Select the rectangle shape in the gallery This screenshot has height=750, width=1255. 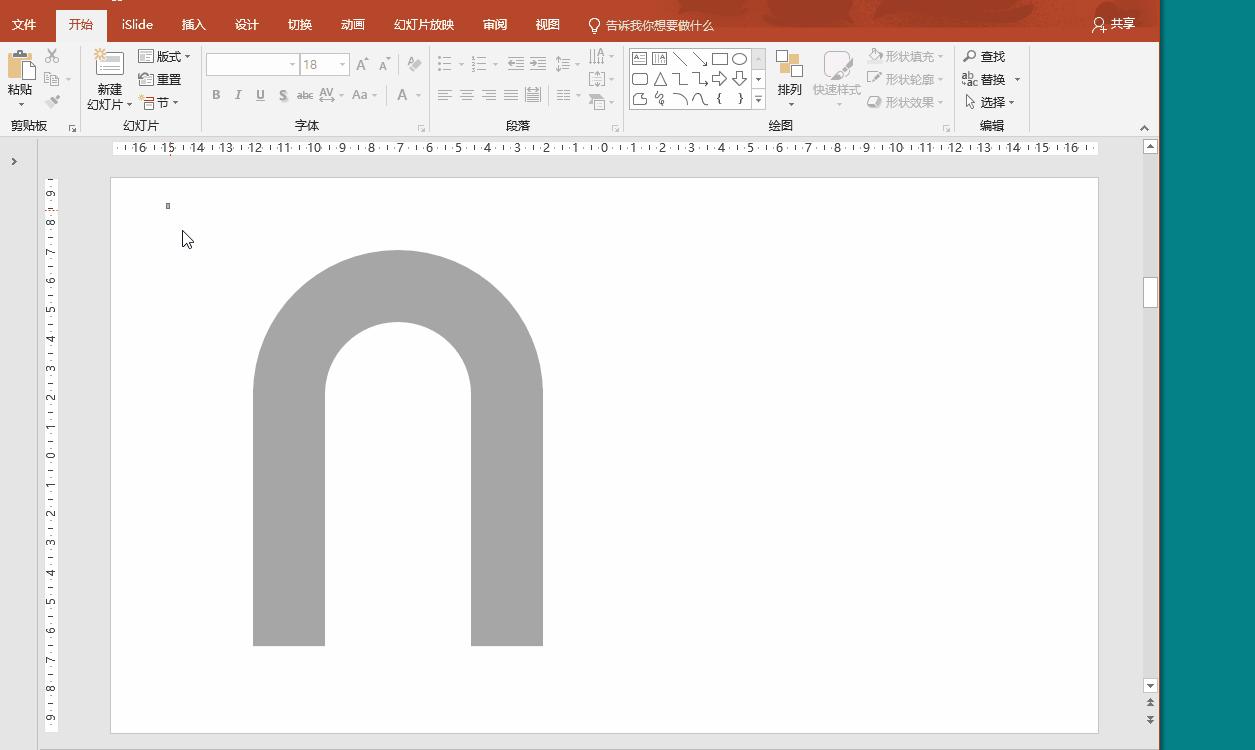[719, 59]
